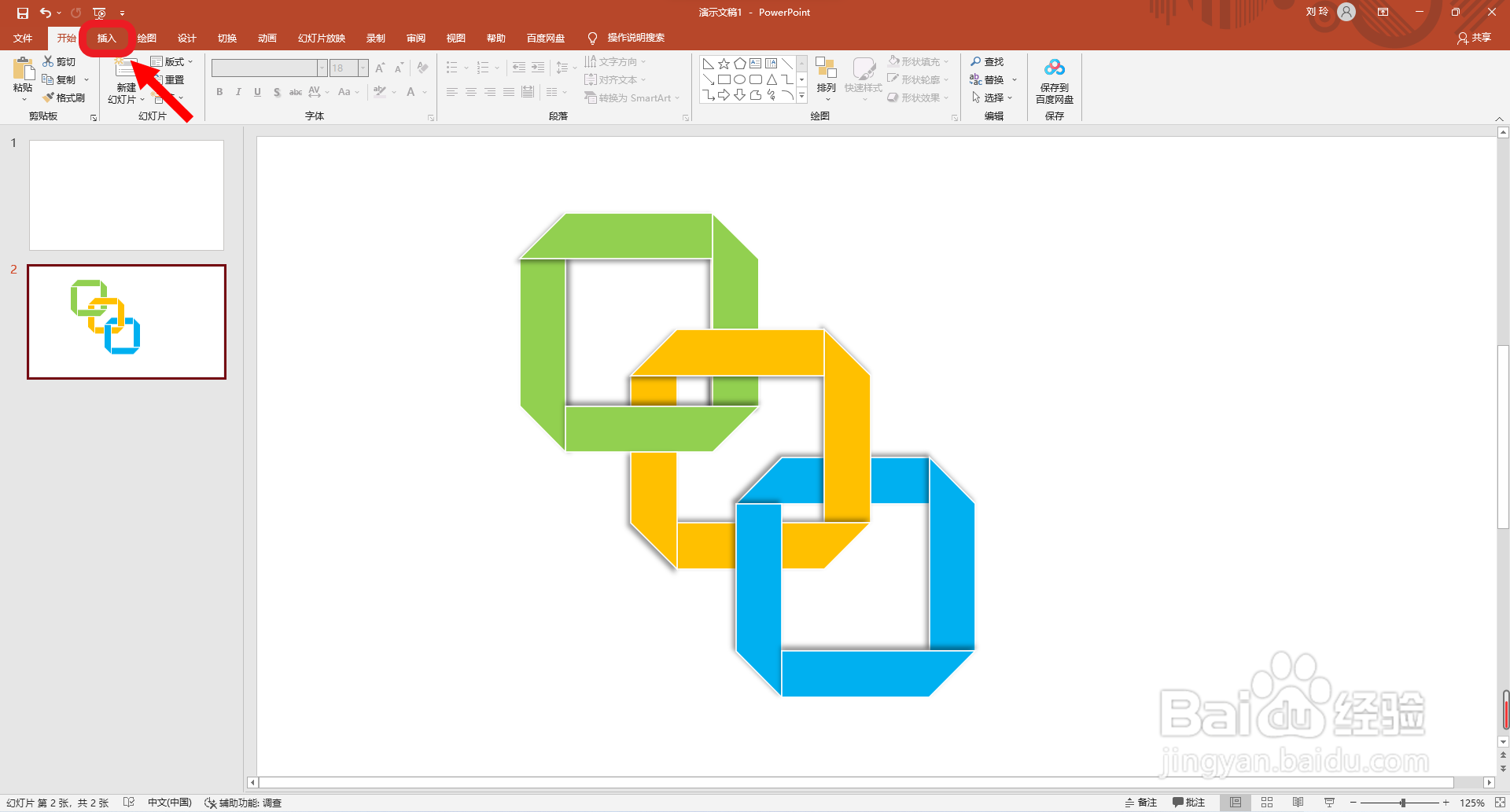Activate the 格式刷 Format Painter
The image size is (1510, 812).
(x=64, y=97)
